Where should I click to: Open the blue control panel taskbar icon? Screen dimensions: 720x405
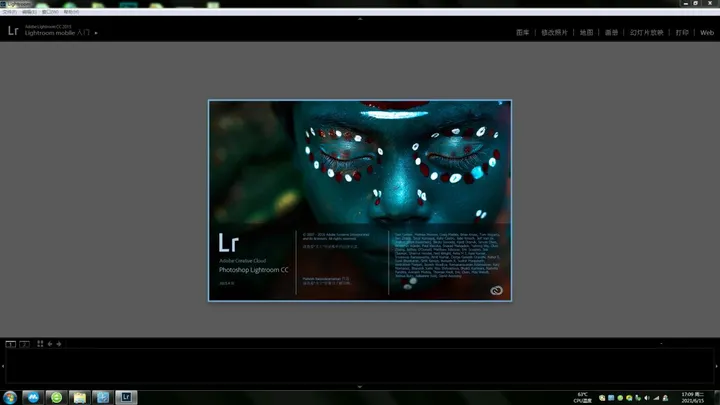pyautogui.click(x=103, y=397)
